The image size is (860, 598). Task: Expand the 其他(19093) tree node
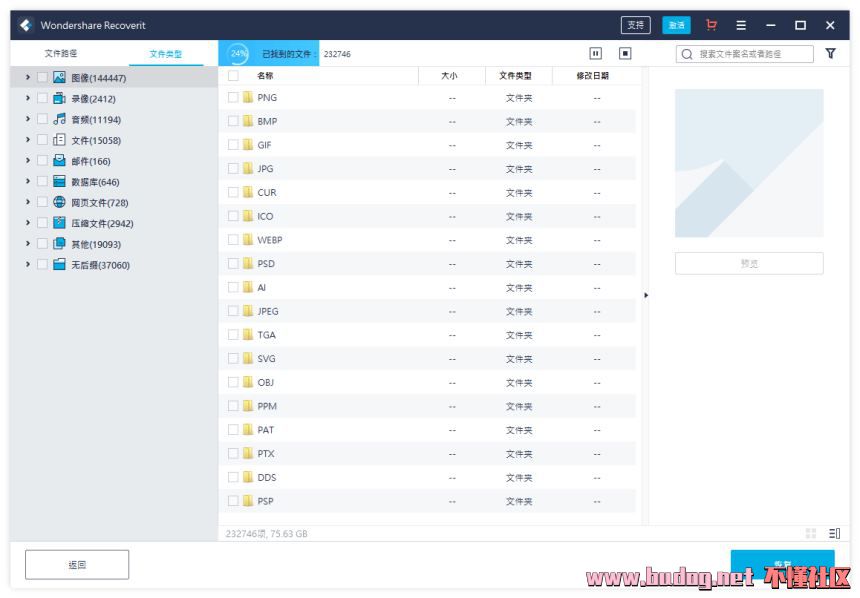[27, 244]
